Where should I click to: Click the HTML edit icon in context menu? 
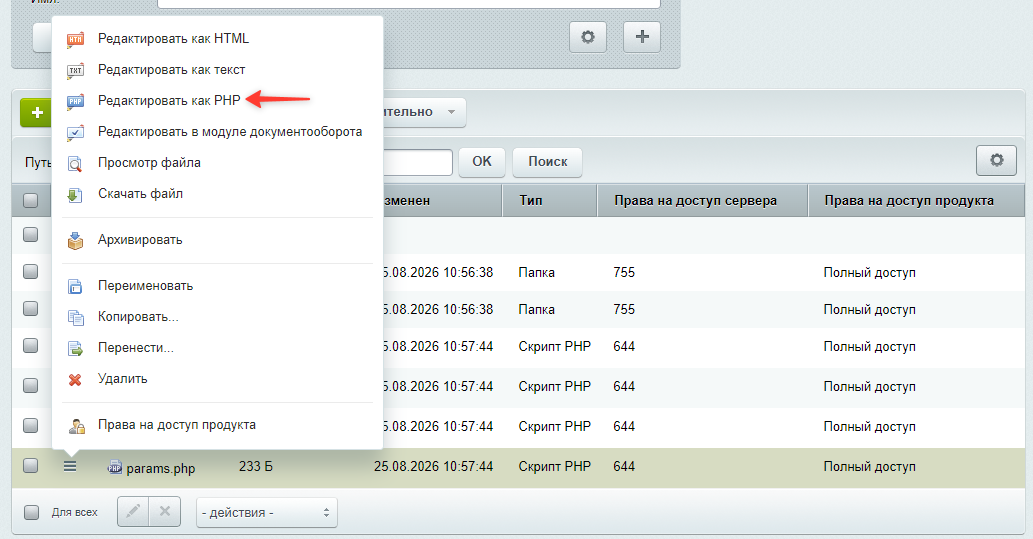[76, 40]
